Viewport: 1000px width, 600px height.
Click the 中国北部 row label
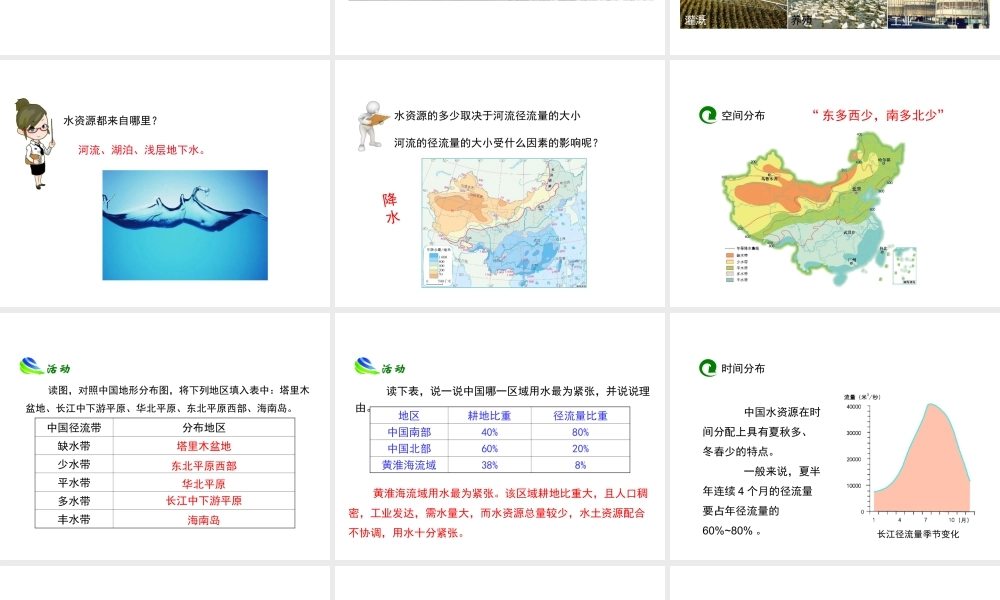click(x=409, y=448)
